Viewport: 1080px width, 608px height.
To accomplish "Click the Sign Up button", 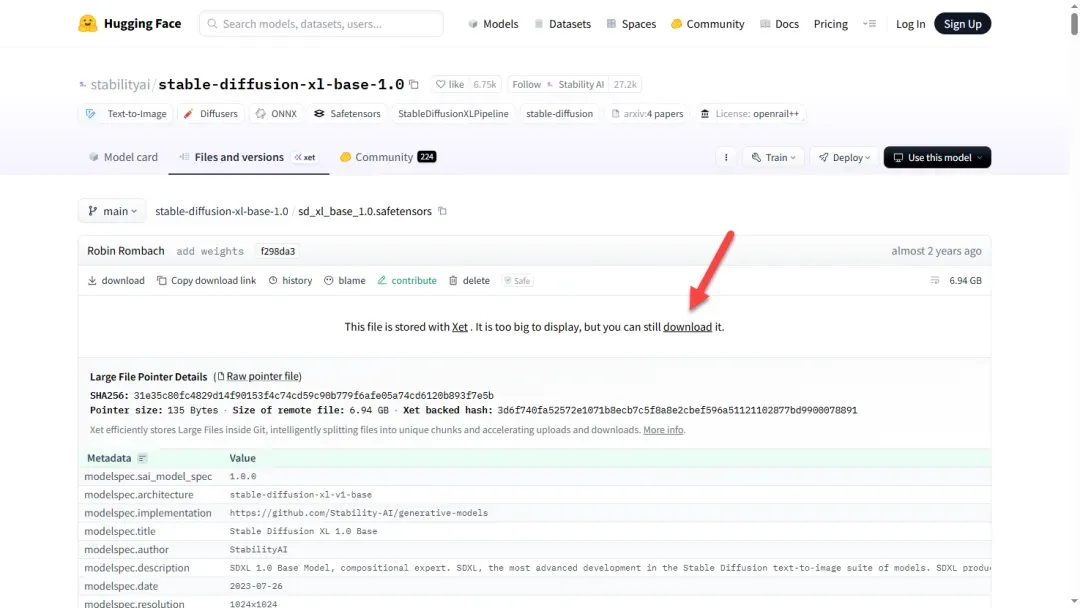I will pyautogui.click(x=962, y=23).
